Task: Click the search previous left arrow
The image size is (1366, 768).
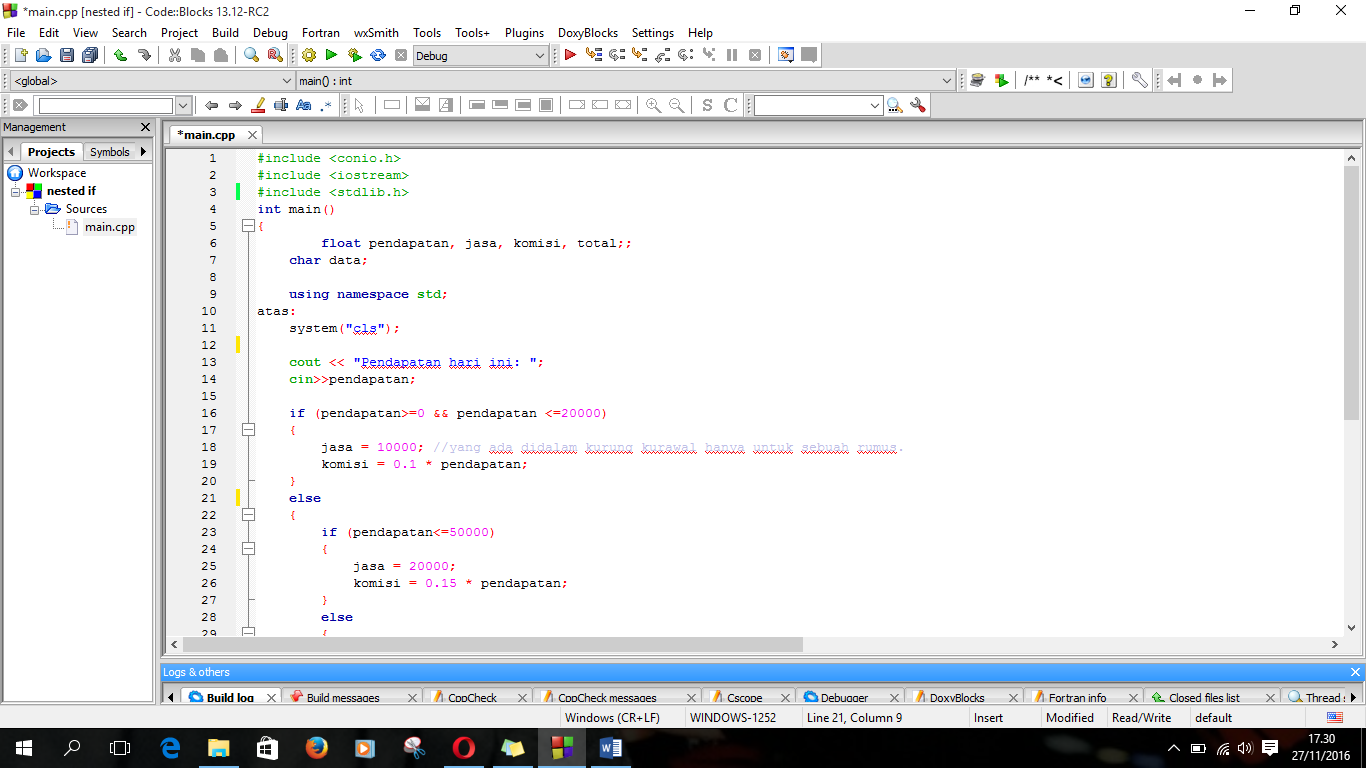Action: pos(211,105)
